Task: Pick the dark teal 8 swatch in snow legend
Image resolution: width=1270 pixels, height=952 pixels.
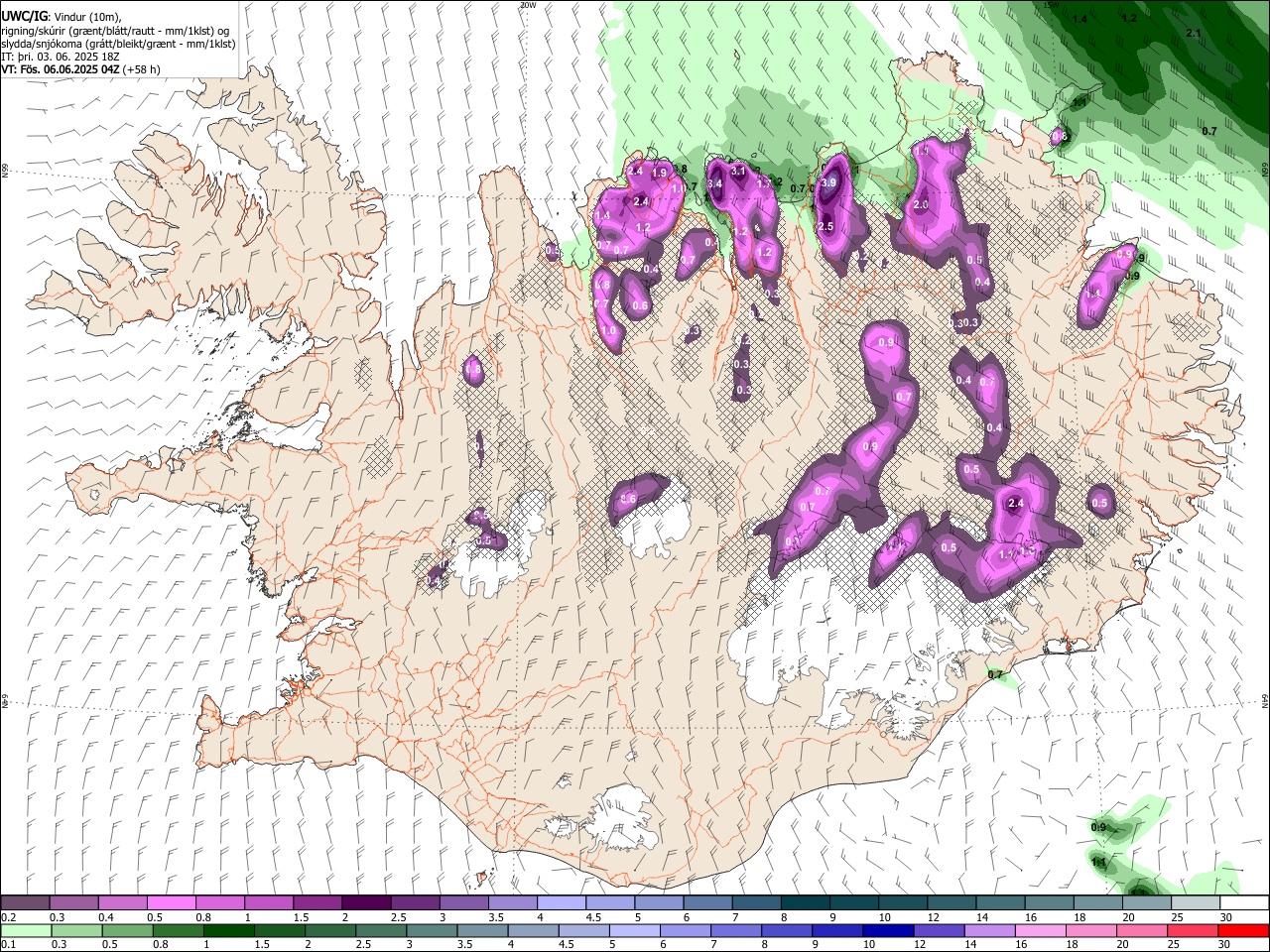Action: 804,903
